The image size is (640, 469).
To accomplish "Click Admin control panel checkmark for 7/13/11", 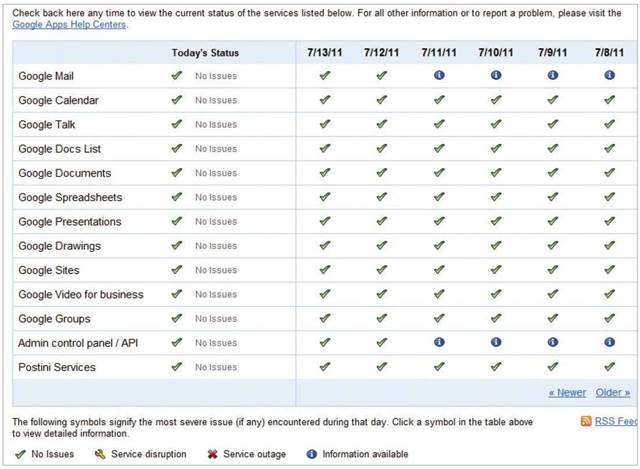I will 325,342.
